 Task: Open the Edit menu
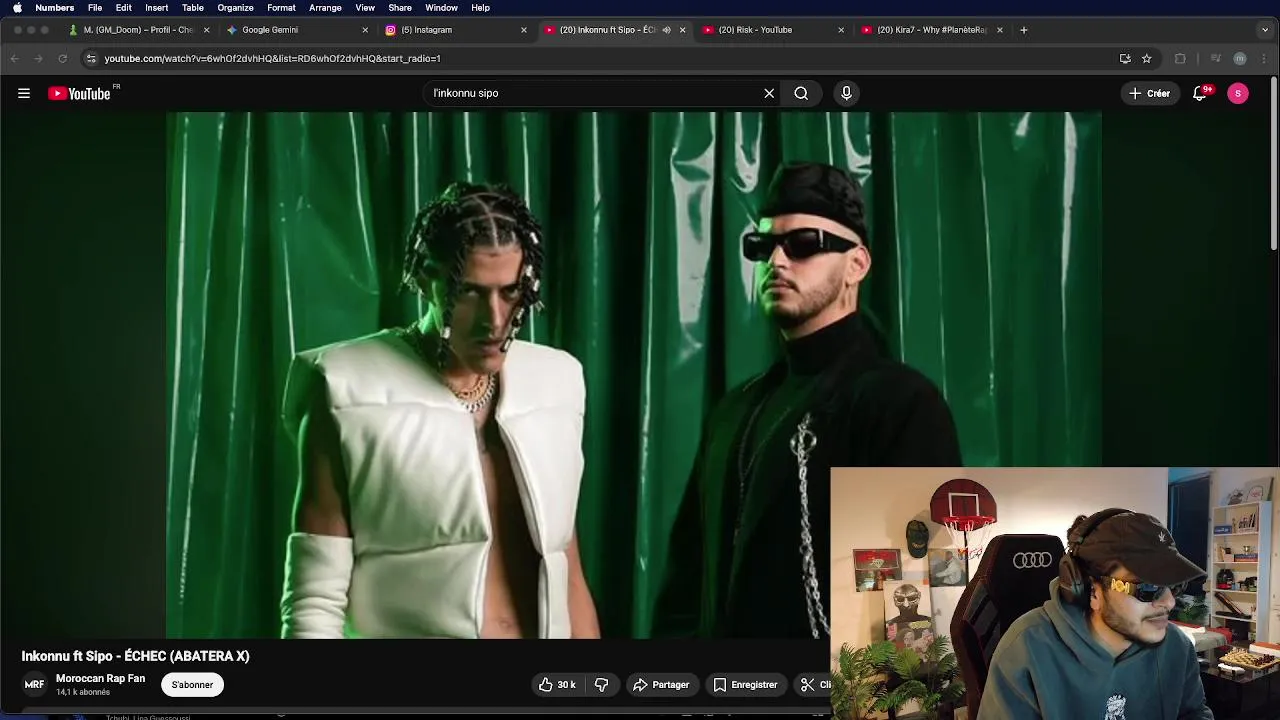coord(124,8)
